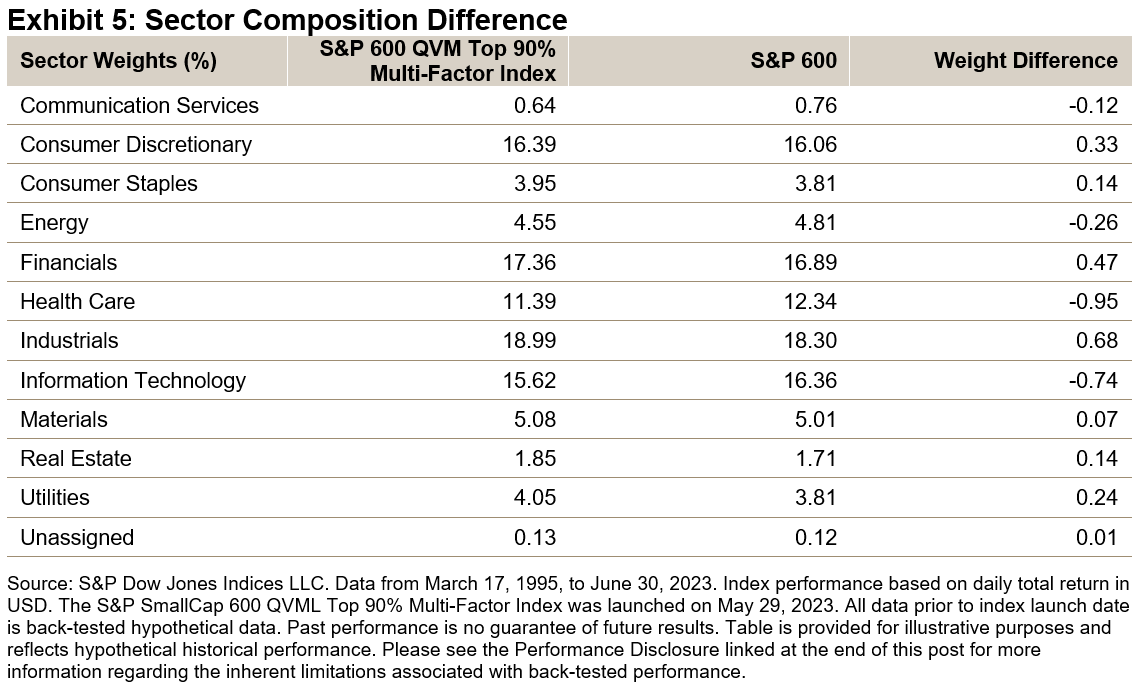Select the Sector Weights (%) column header
The height and width of the screenshot is (686, 1142).
click(118, 61)
